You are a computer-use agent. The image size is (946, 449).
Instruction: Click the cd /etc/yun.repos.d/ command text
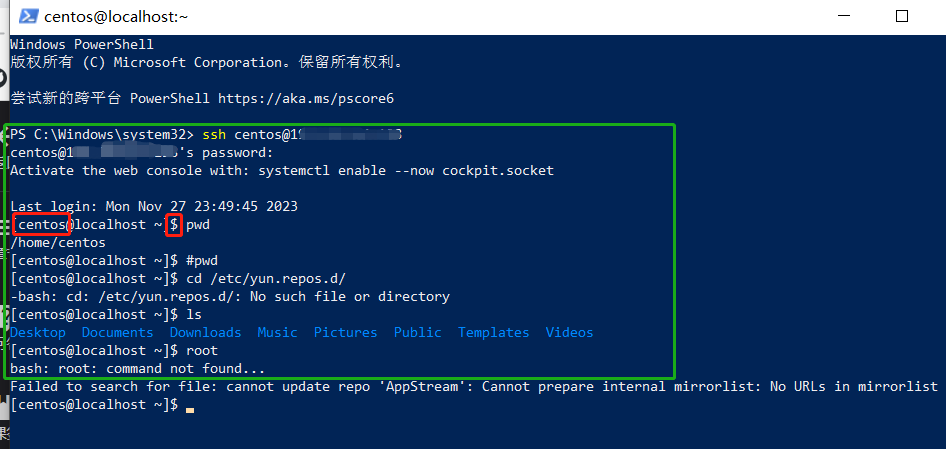[266, 279]
